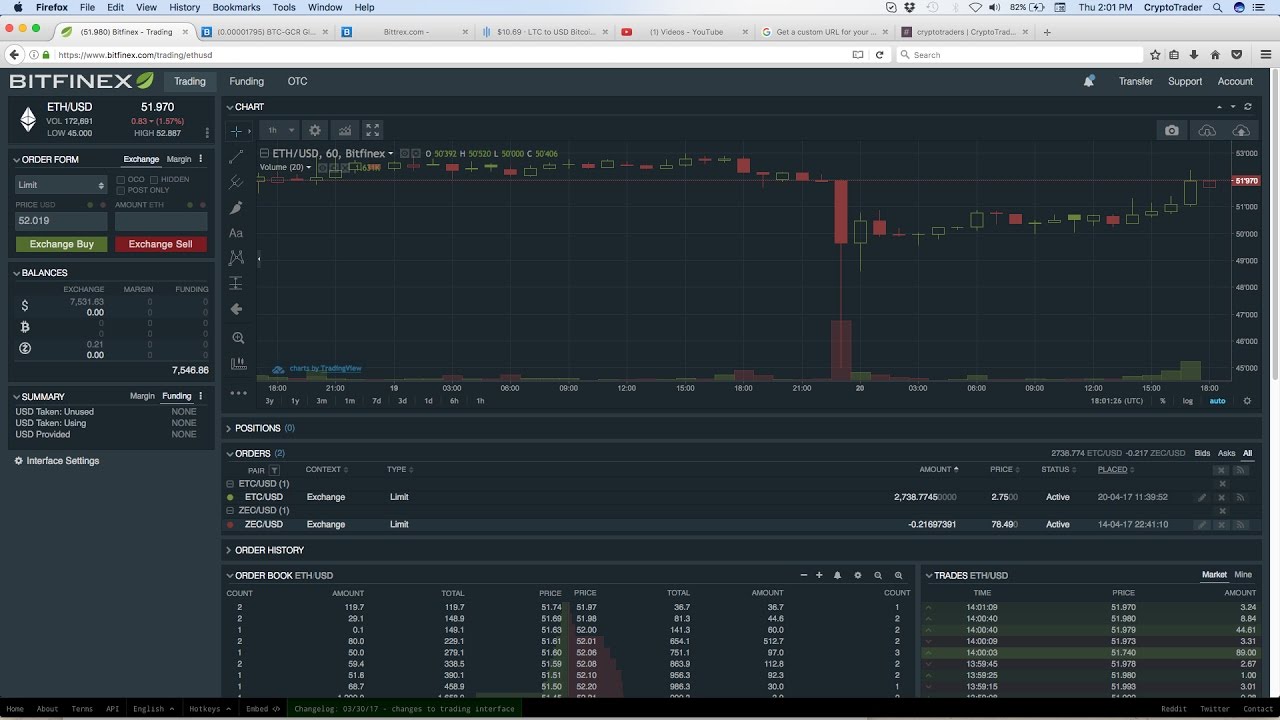Save chart layout to cloud
1280x720 pixels.
[x=1241, y=130]
